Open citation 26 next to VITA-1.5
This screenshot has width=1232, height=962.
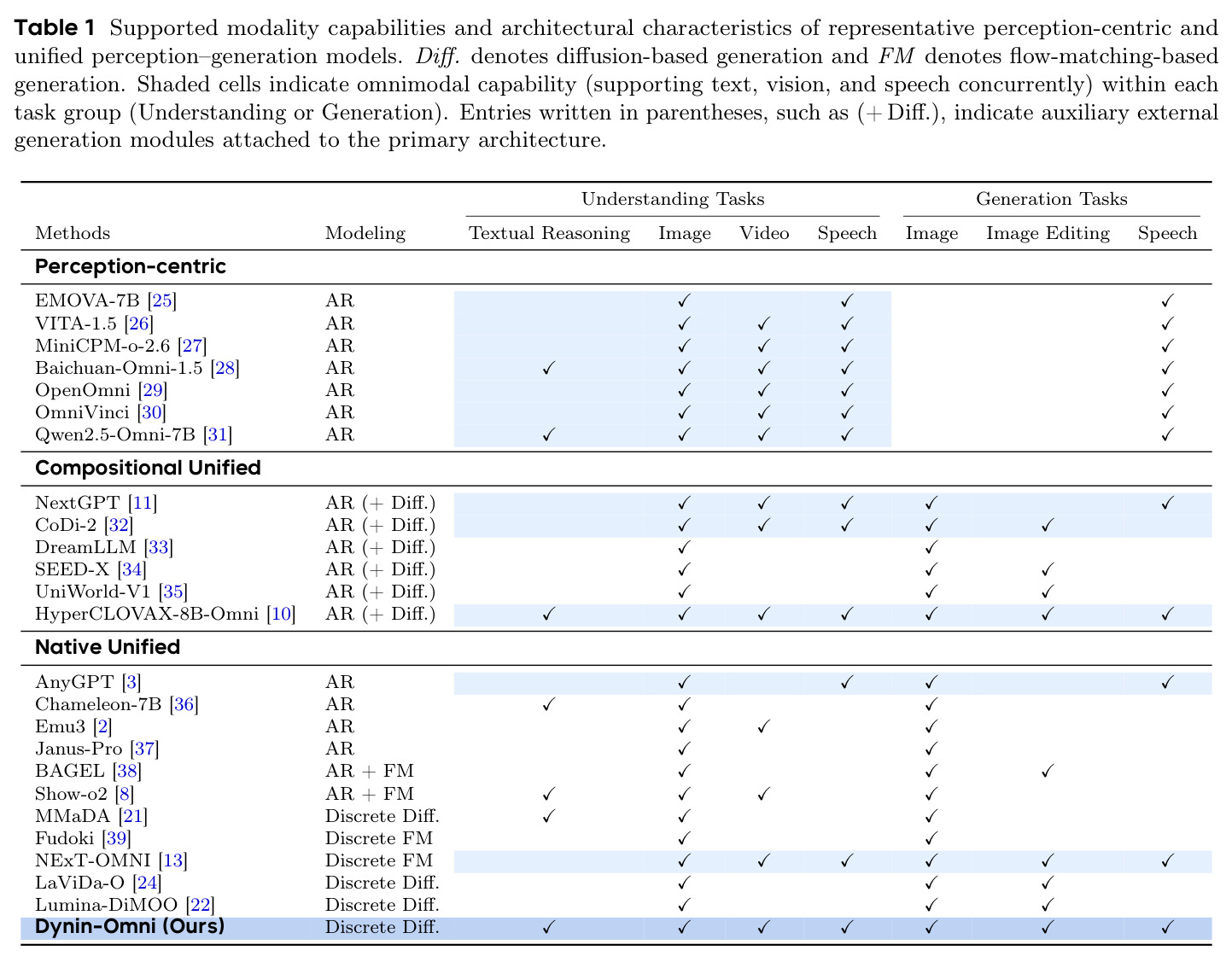pyautogui.click(x=139, y=324)
